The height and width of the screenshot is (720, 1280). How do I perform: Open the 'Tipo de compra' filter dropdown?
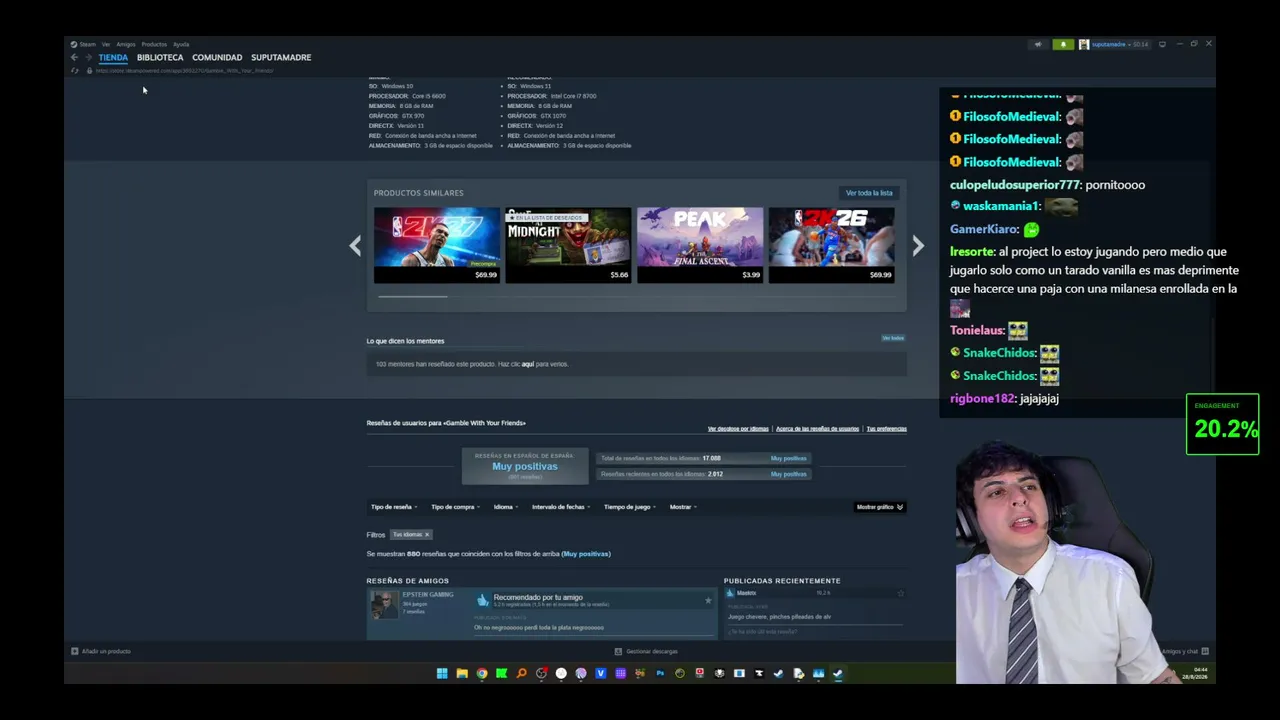click(x=455, y=507)
